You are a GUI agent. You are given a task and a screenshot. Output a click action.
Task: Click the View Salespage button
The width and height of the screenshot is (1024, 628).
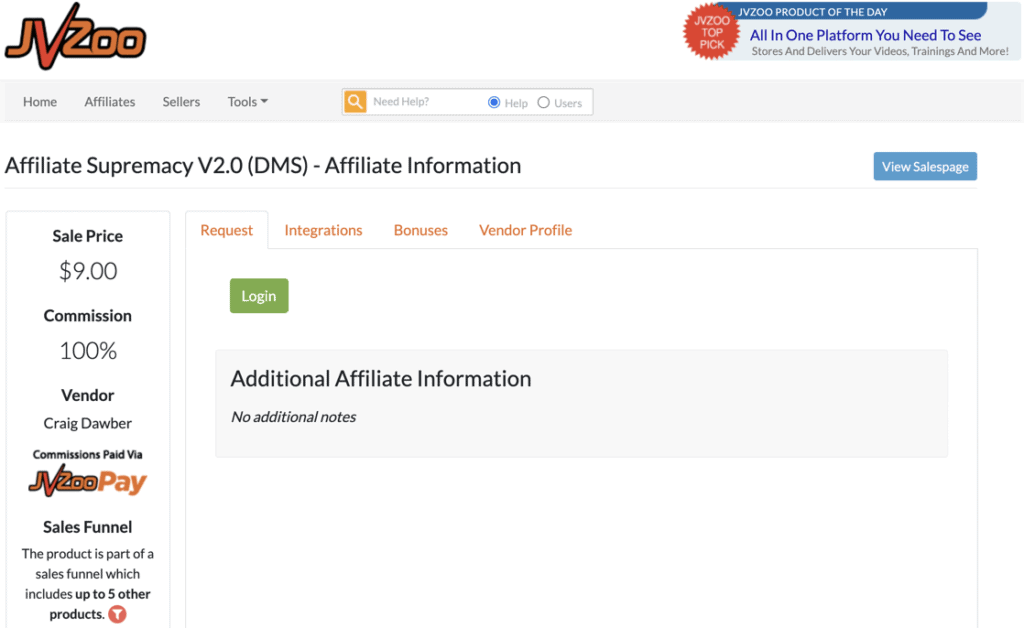pyautogui.click(x=925, y=166)
